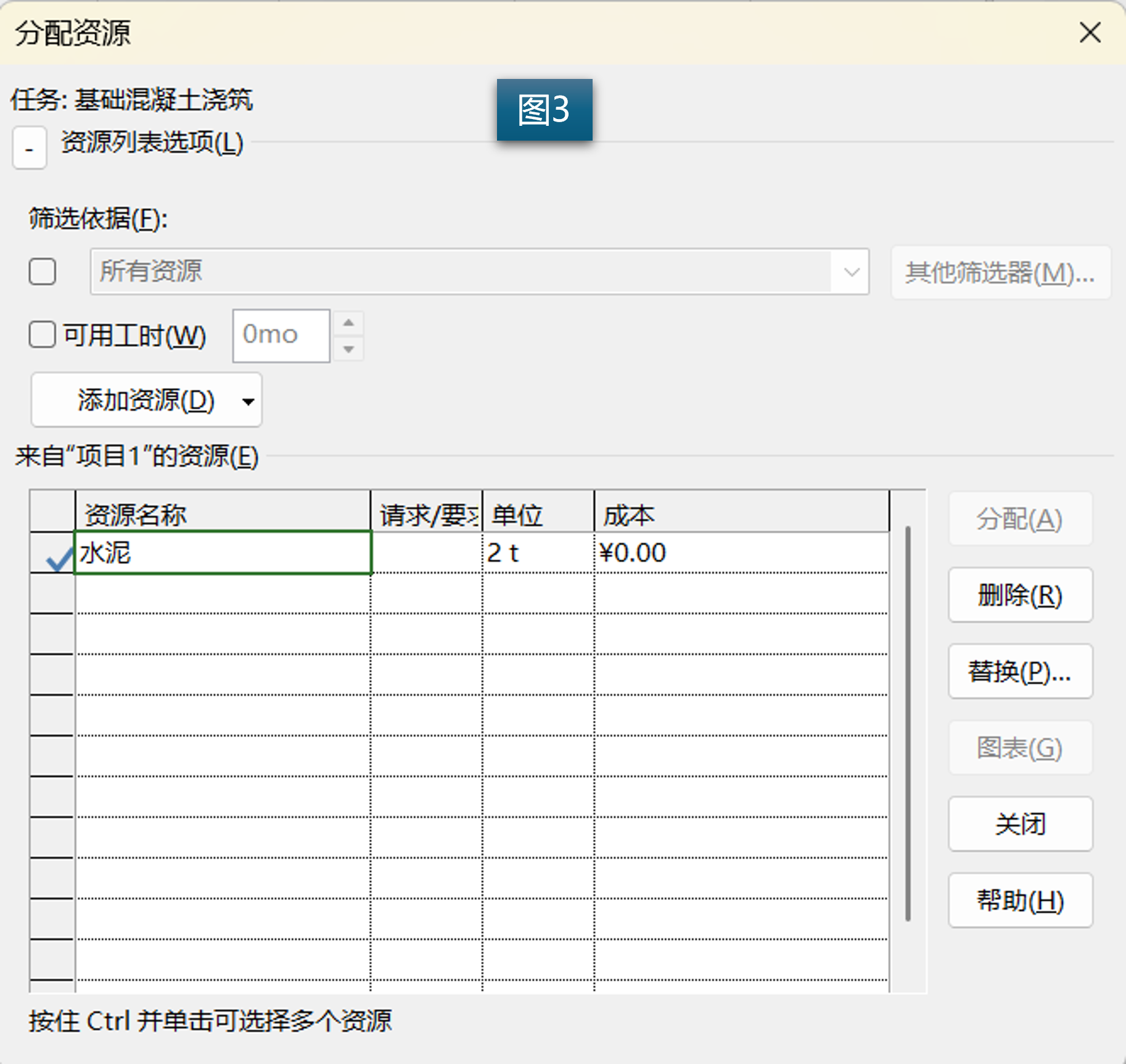Click the 请求/要求 column header
This screenshot has height=1064, width=1126.
[427, 512]
